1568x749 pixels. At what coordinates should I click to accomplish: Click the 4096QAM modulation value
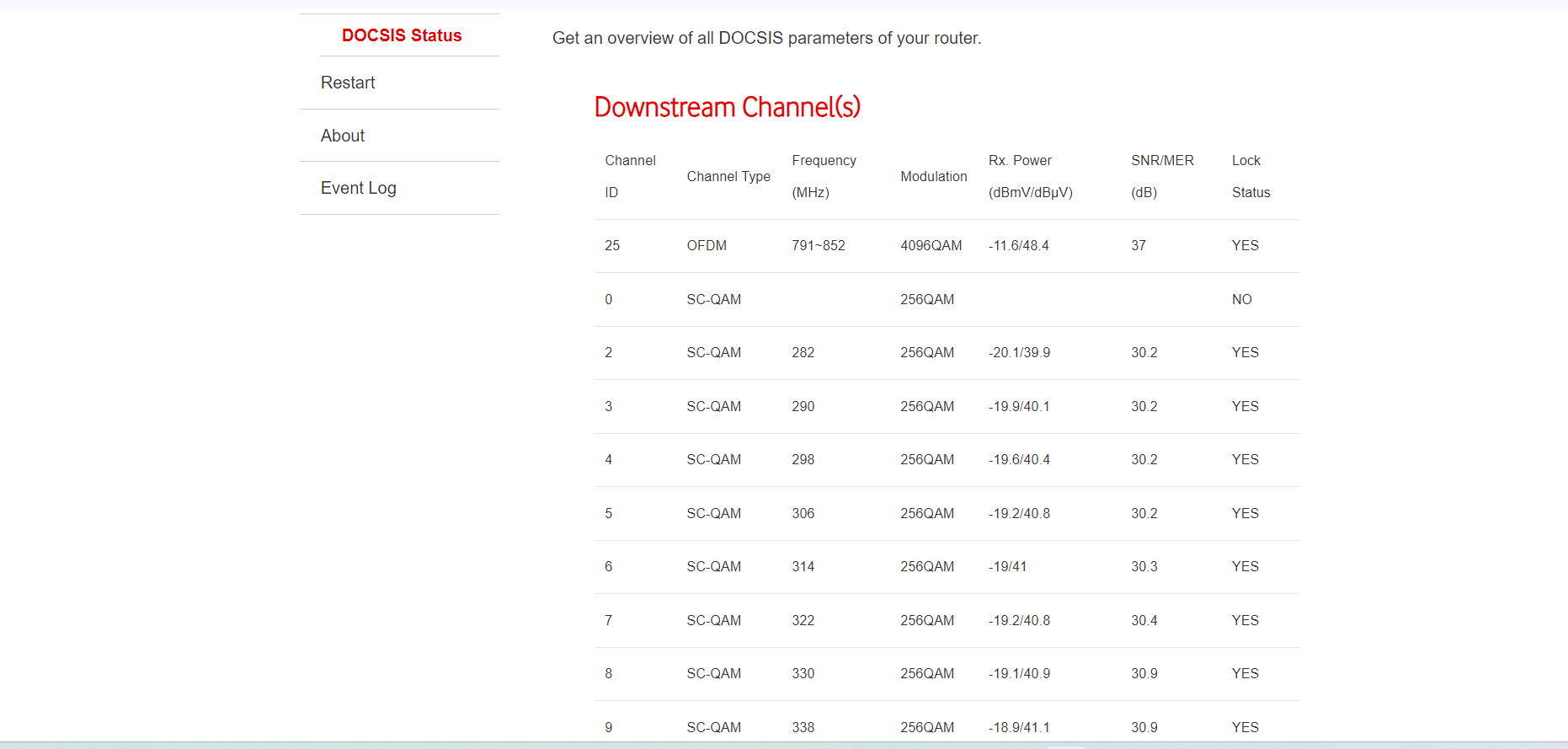pyautogui.click(x=931, y=246)
